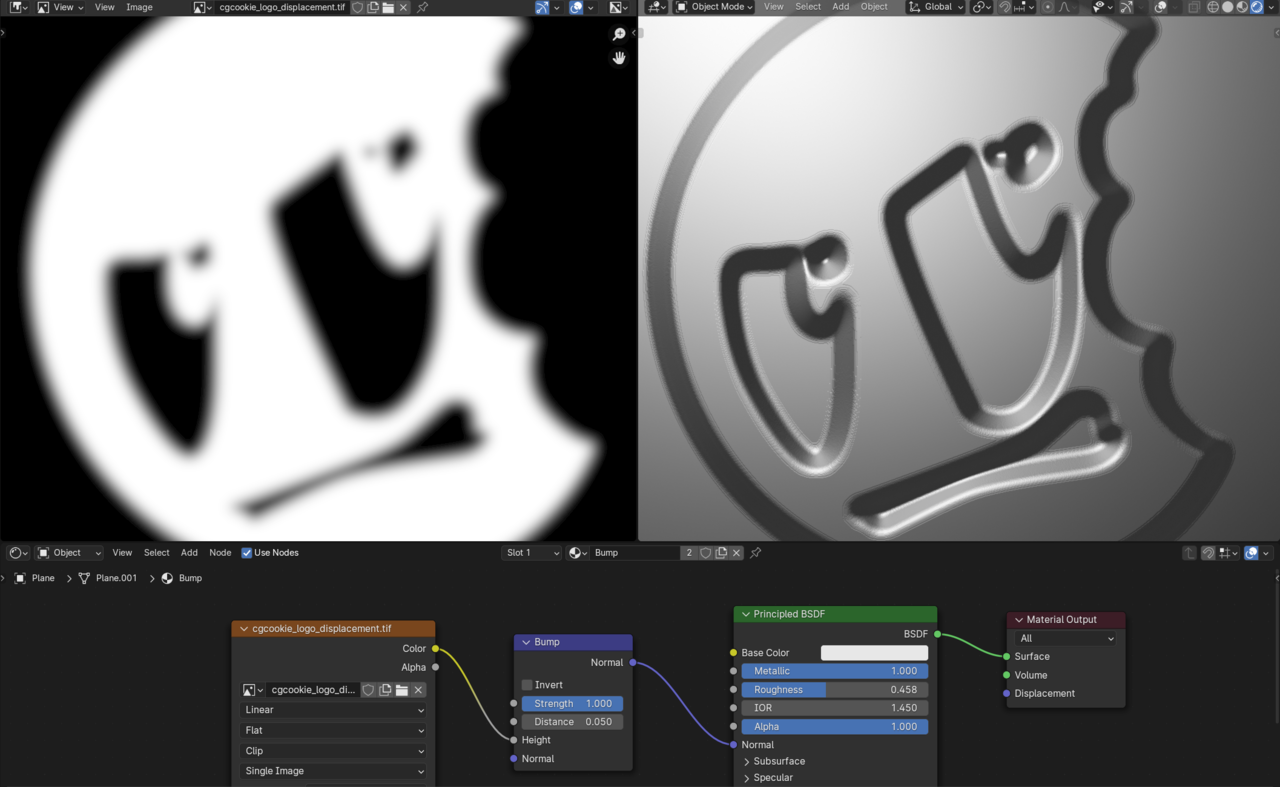1280x787 pixels.
Task: Switch to rendered viewport shading
Action: point(1257,7)
